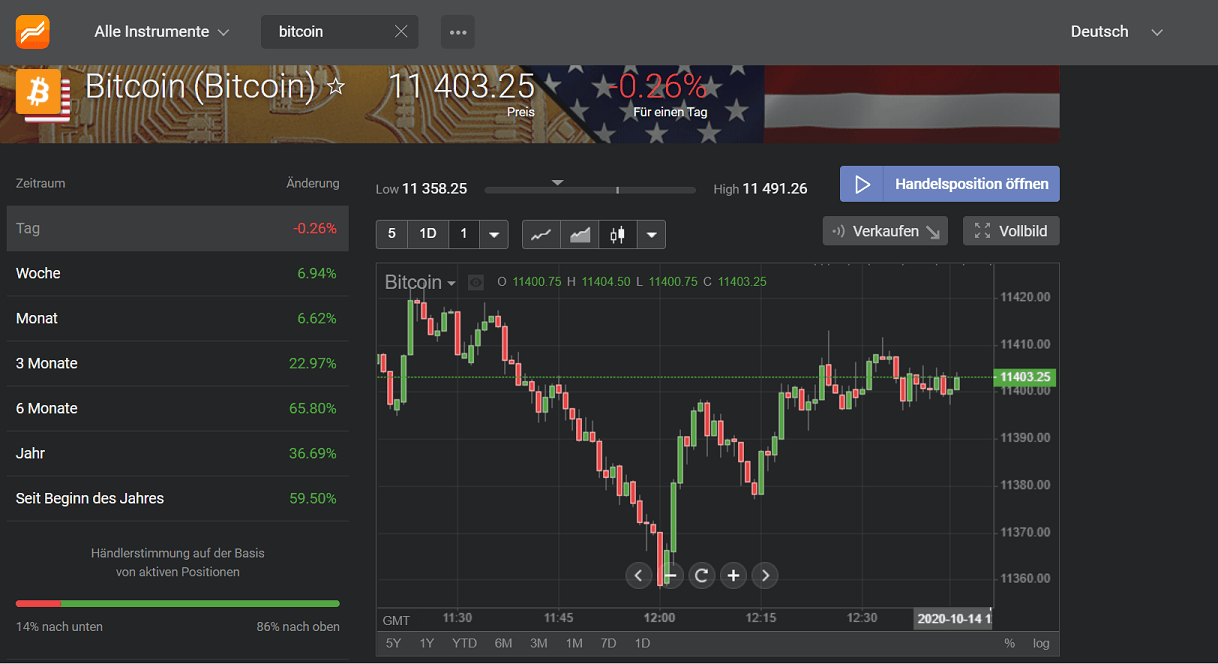Add Bitcoin to favorites with star
1218x664 pixels.
point(336,87)
